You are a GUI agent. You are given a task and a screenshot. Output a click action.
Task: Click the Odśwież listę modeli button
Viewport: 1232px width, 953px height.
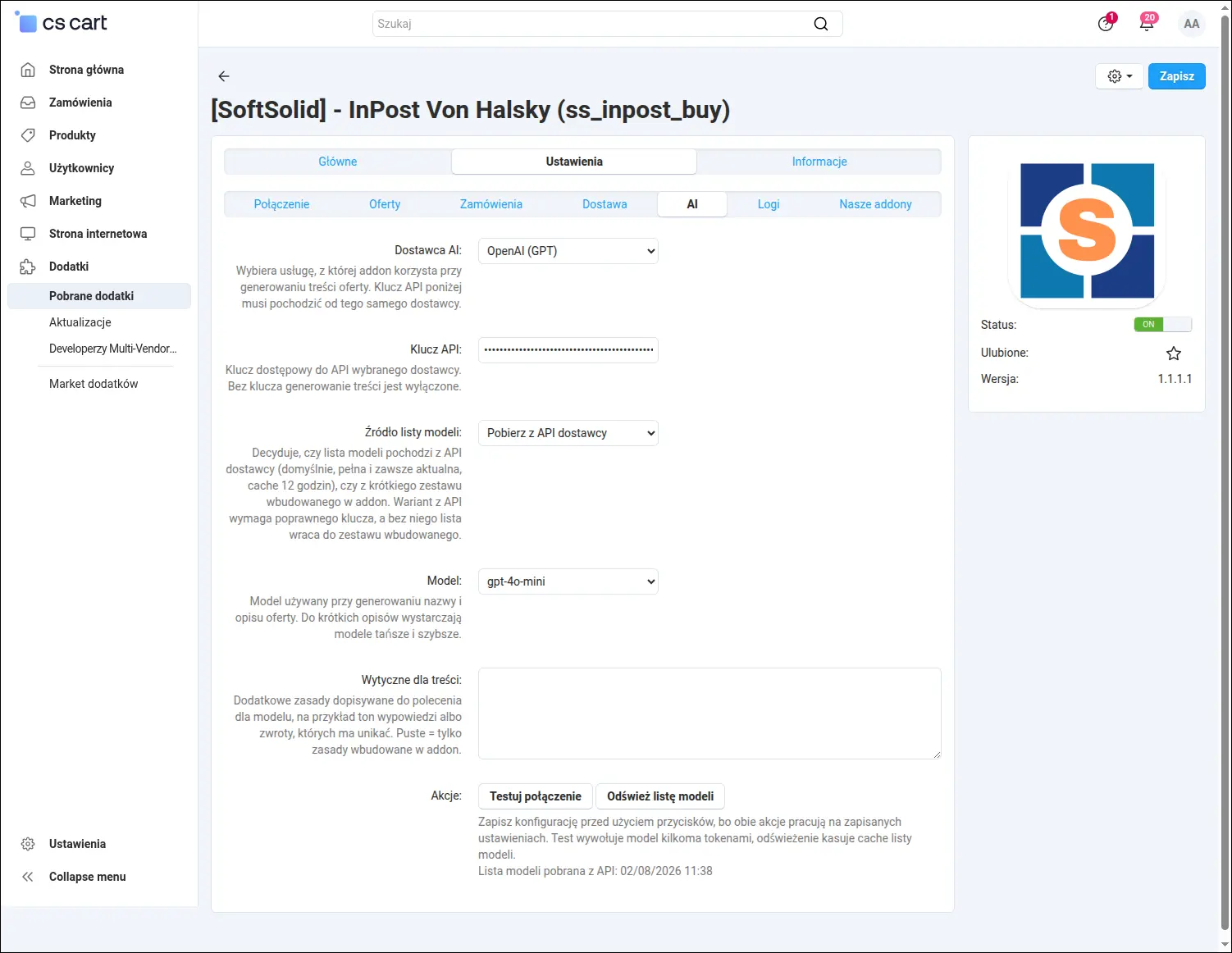point(660,796)
